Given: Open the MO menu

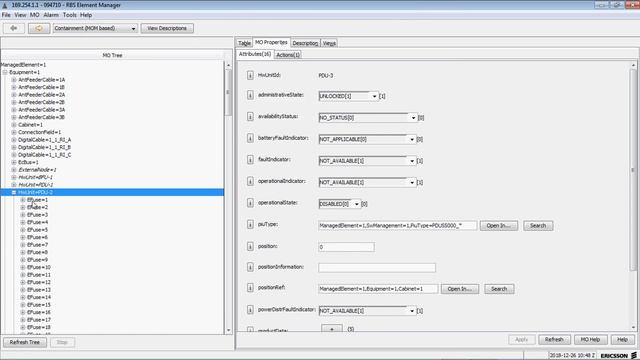Looking at the screenshot, I should (x=35, y=15).
